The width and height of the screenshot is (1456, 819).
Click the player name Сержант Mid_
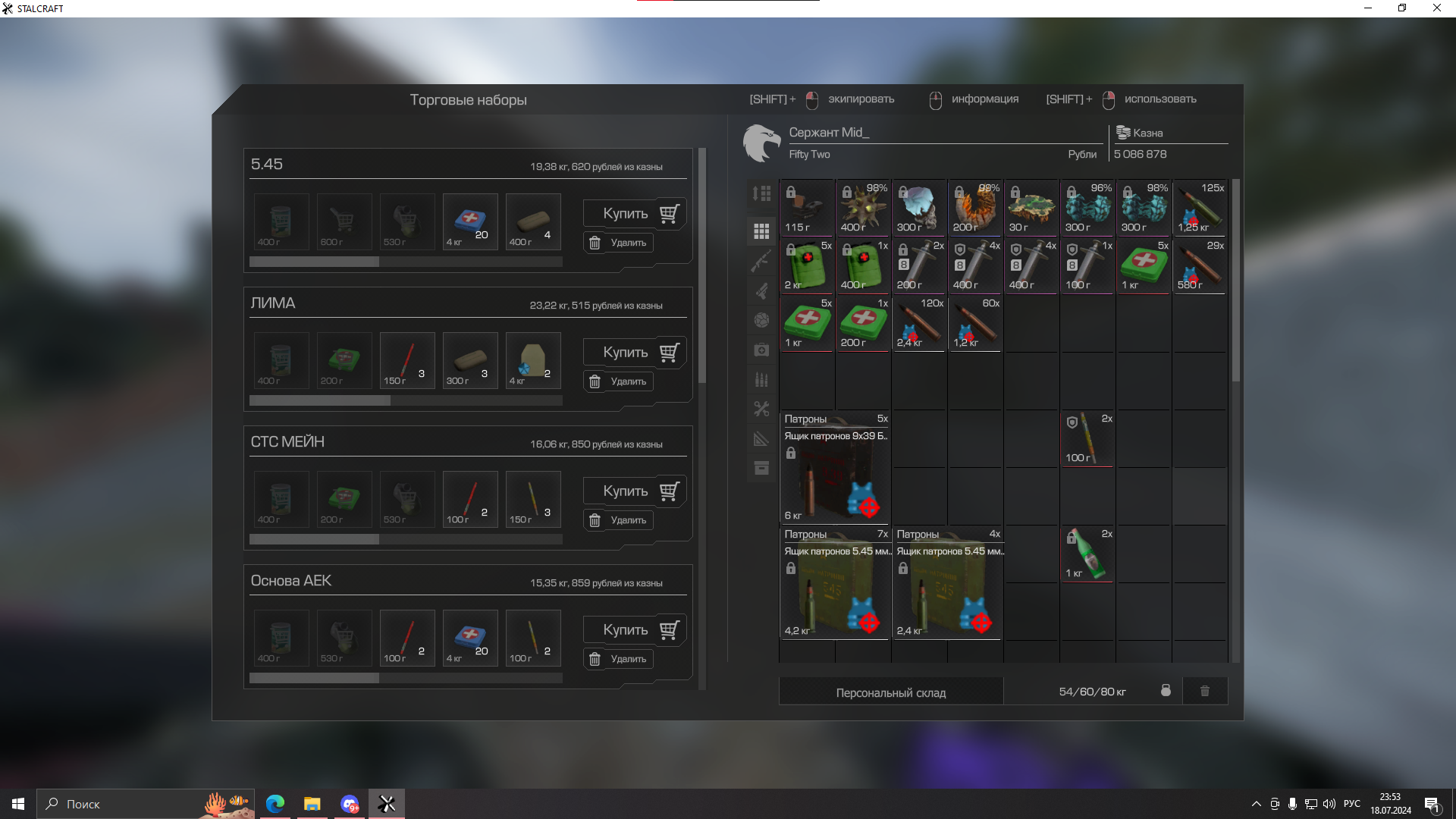pyautogui.click(x=829, y=133)
